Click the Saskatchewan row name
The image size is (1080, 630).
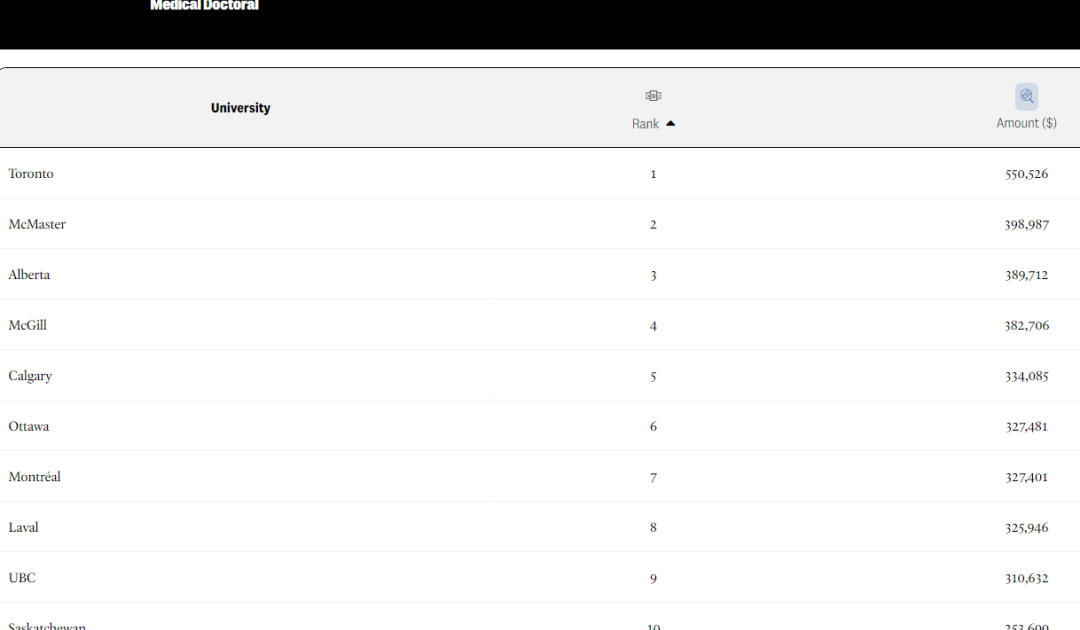(47, 625)
